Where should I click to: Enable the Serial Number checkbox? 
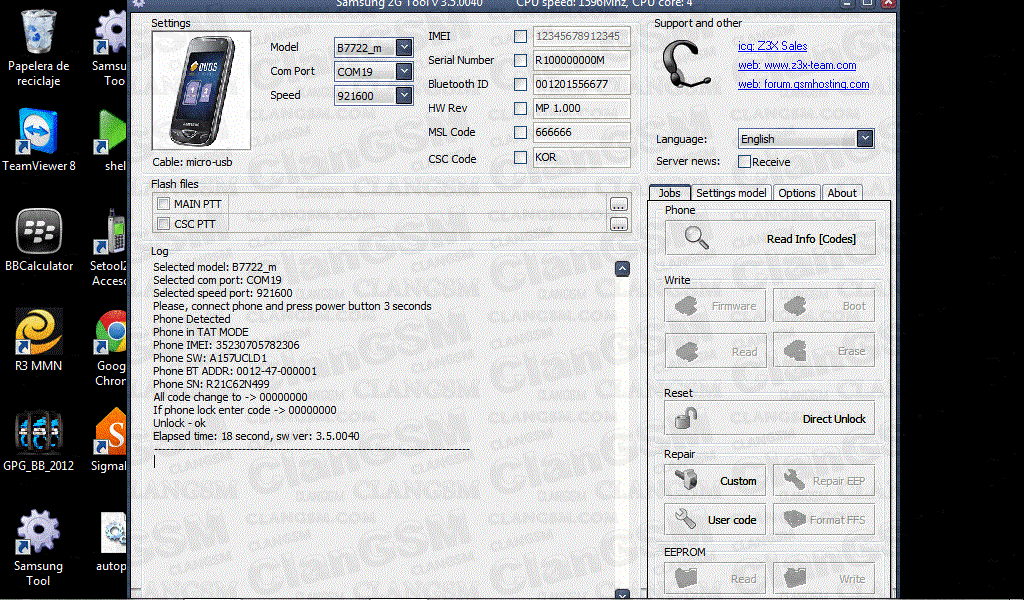pos(520,61)
